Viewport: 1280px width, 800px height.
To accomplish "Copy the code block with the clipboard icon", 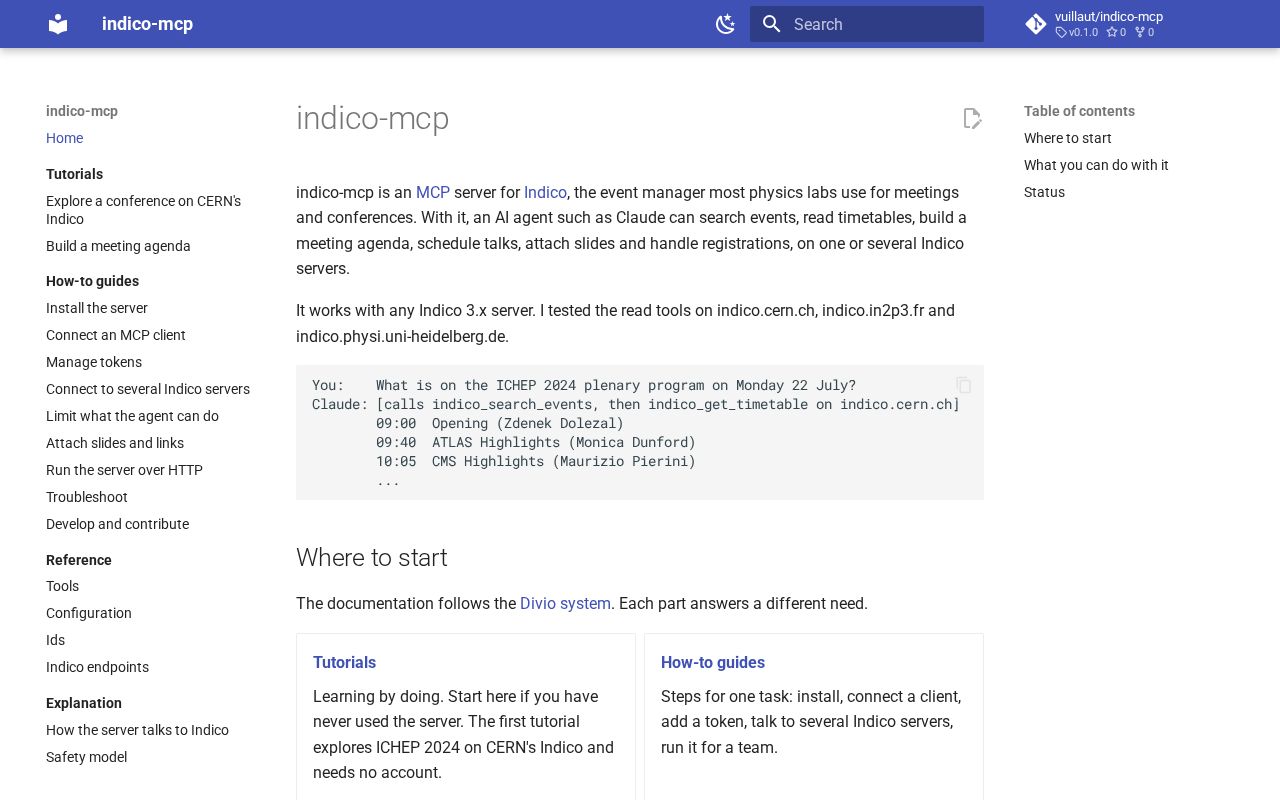I will [964, 385].
